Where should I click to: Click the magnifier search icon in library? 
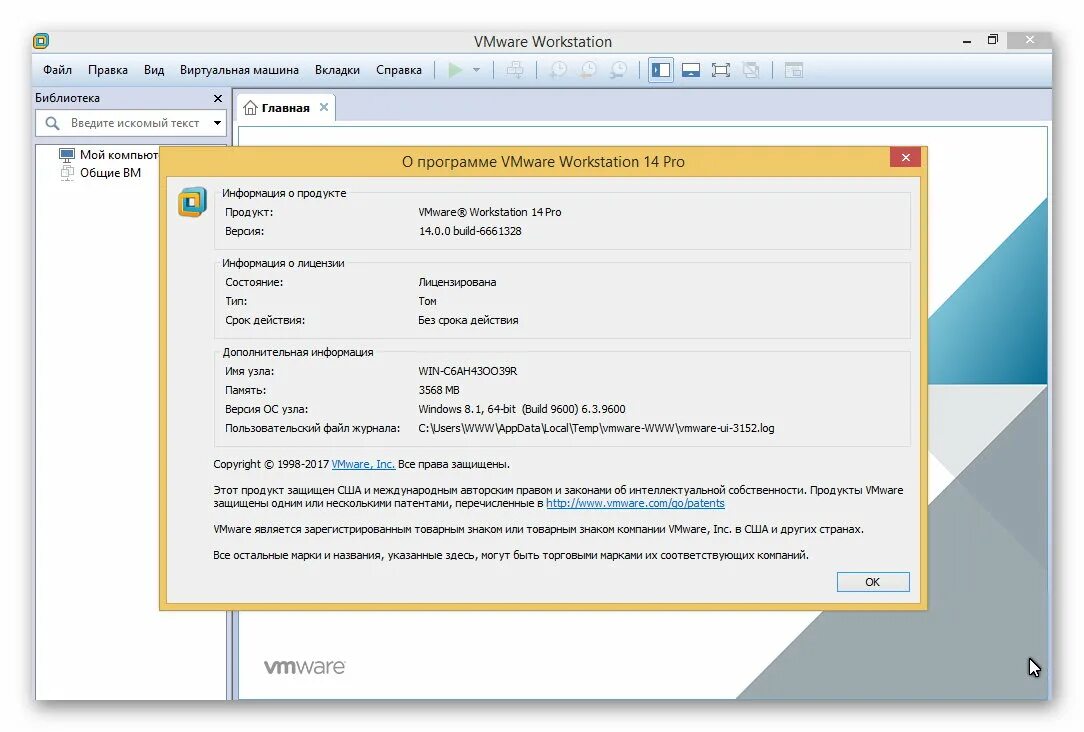[x=52, y=123]
